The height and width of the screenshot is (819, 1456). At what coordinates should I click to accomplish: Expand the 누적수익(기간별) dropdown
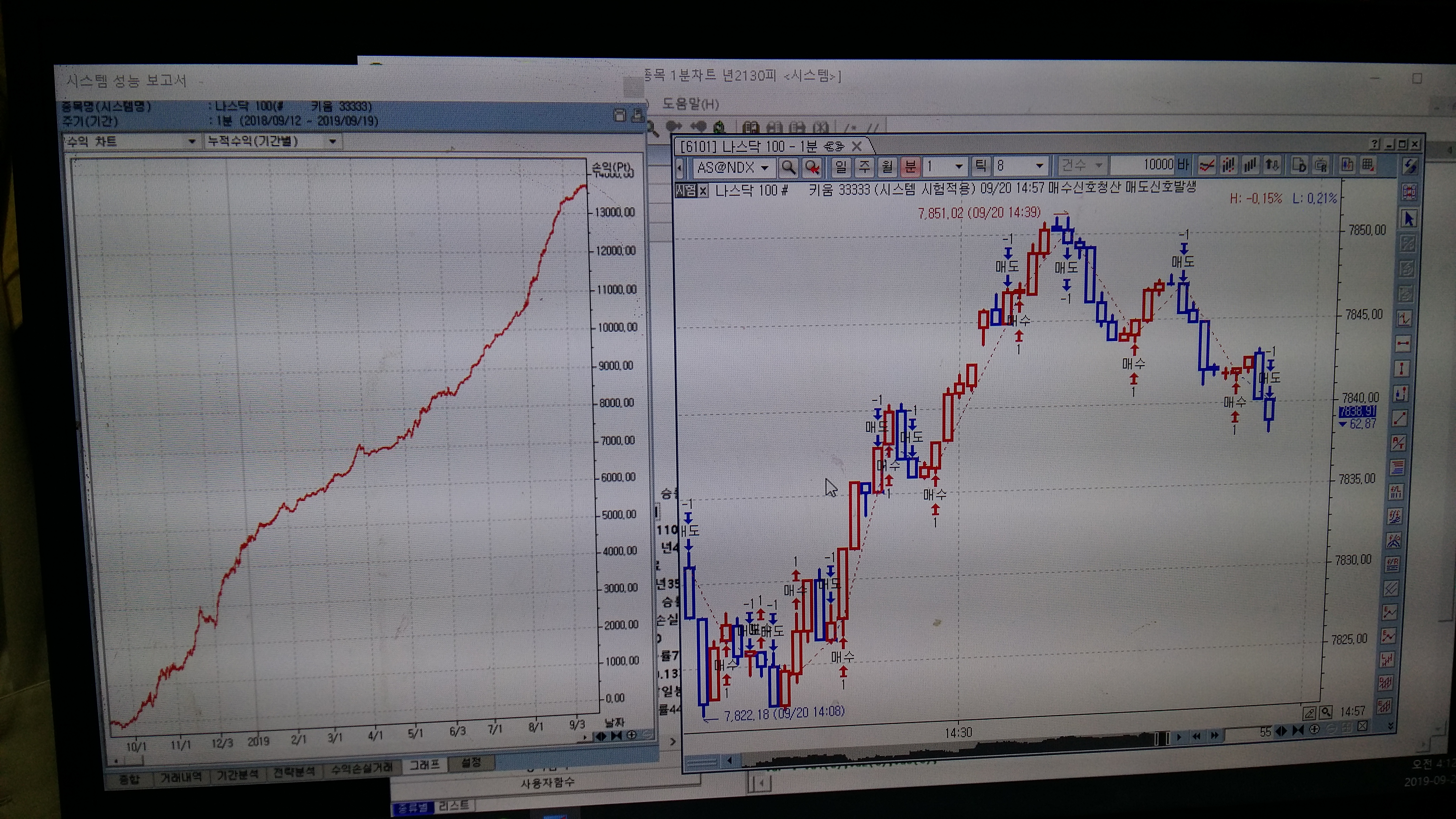click(332, 141)
